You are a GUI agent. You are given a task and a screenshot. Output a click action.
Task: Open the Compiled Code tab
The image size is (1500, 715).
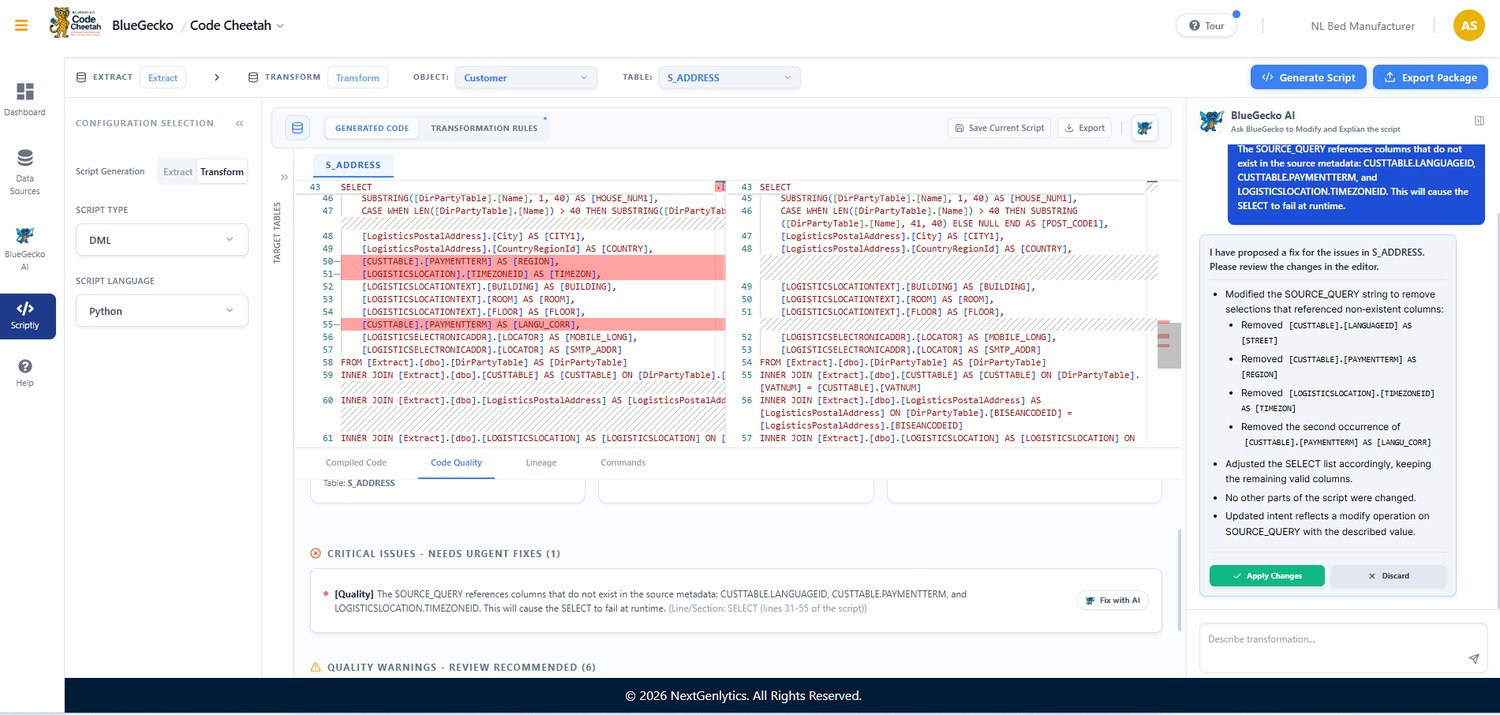point(356,463)
